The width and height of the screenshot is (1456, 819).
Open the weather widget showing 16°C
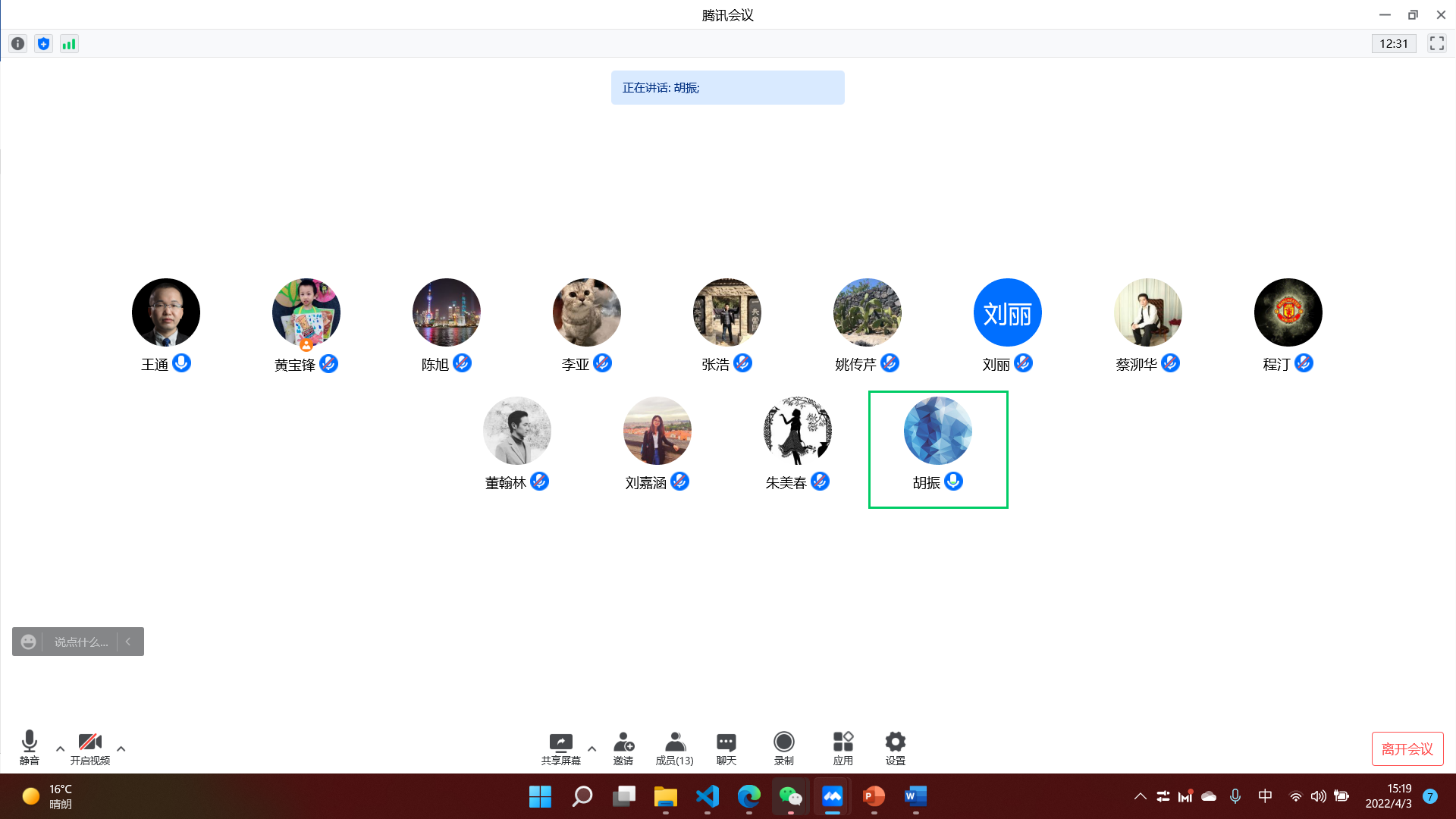point(47,796)
